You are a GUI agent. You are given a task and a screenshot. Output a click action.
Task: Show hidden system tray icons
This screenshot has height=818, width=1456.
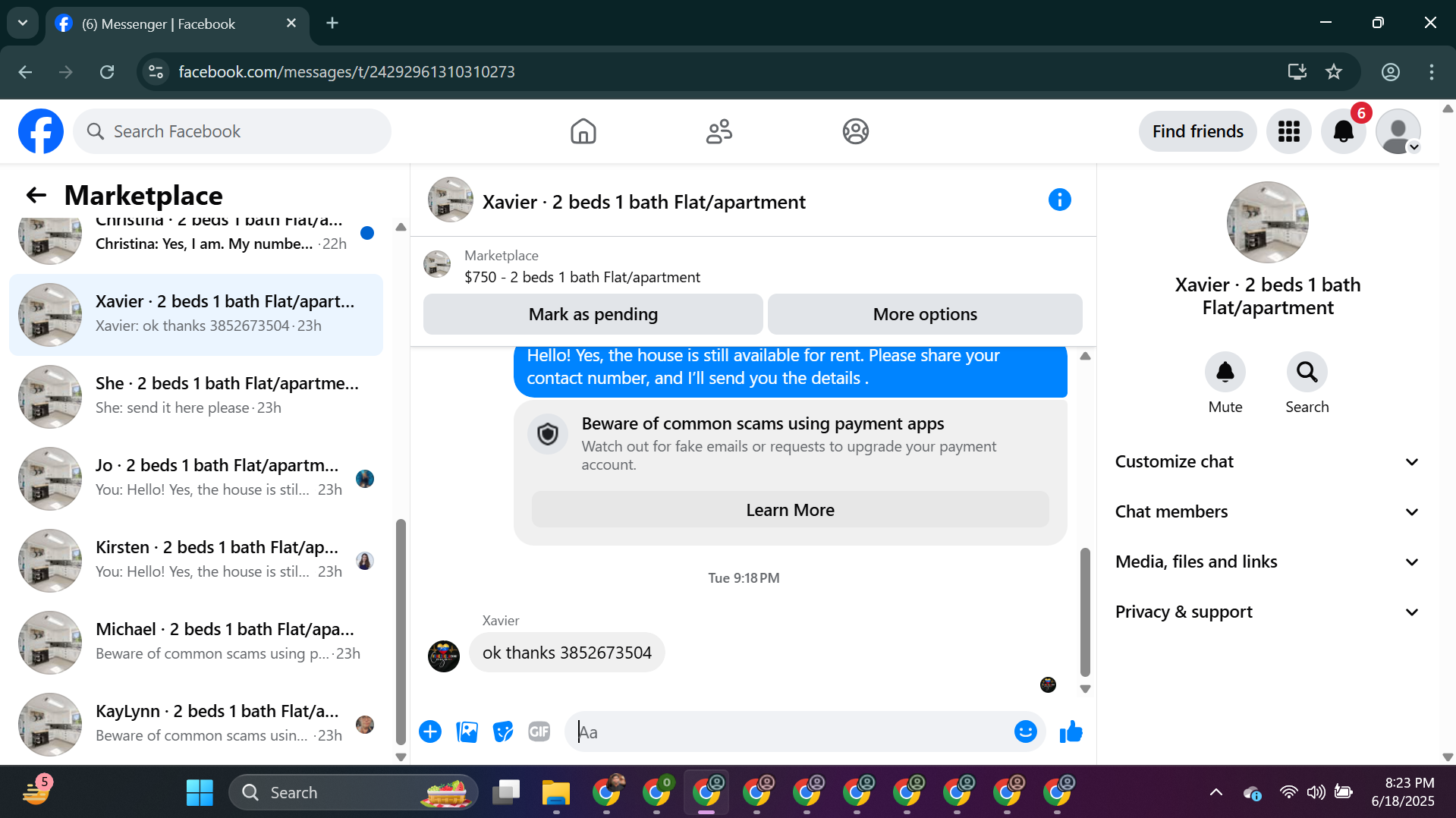click(x=1215, y=793)
